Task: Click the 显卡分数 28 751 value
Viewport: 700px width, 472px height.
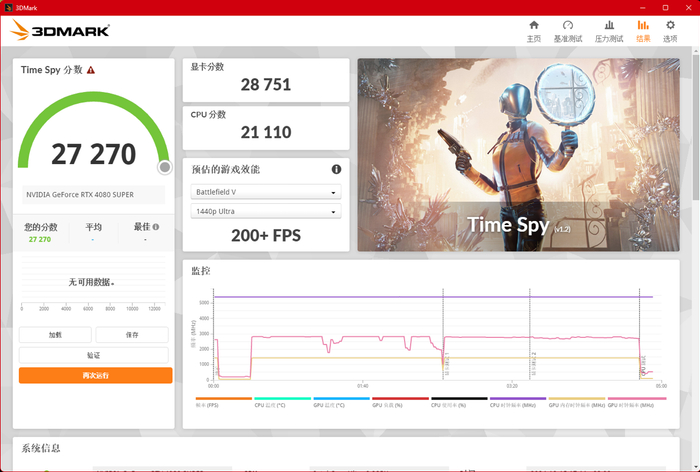Action: (x=266, y=84)
